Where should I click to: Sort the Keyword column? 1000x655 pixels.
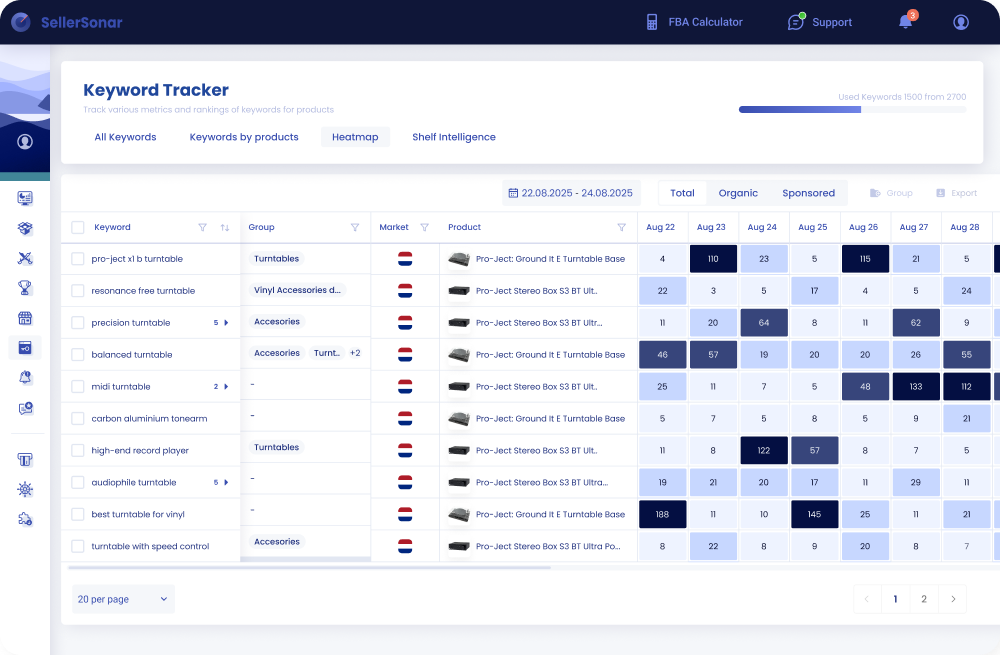pyautogui.click(x=224, y=228)
